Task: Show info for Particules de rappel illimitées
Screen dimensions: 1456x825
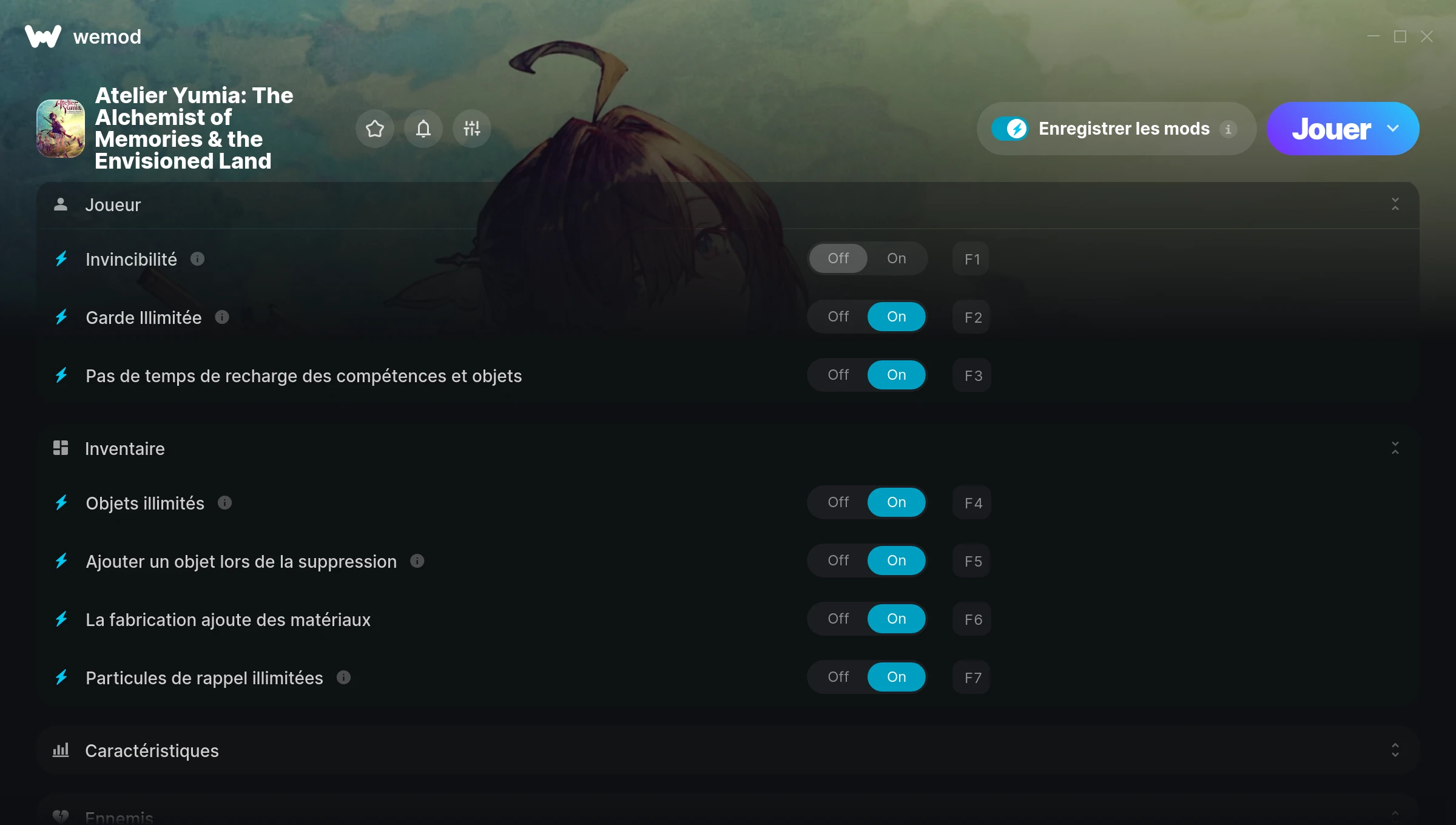Action: [343, 678]
